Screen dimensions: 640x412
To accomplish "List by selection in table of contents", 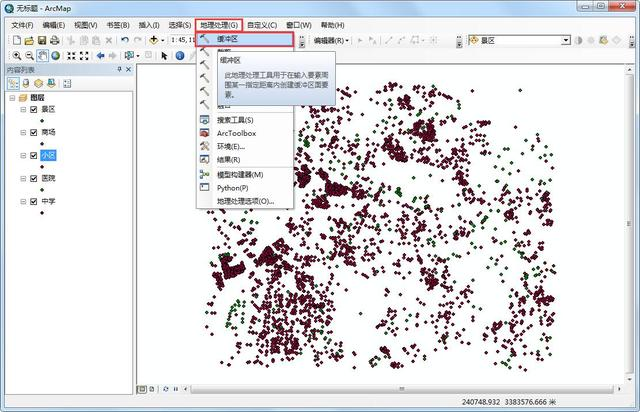I will (x=51, y=84).
